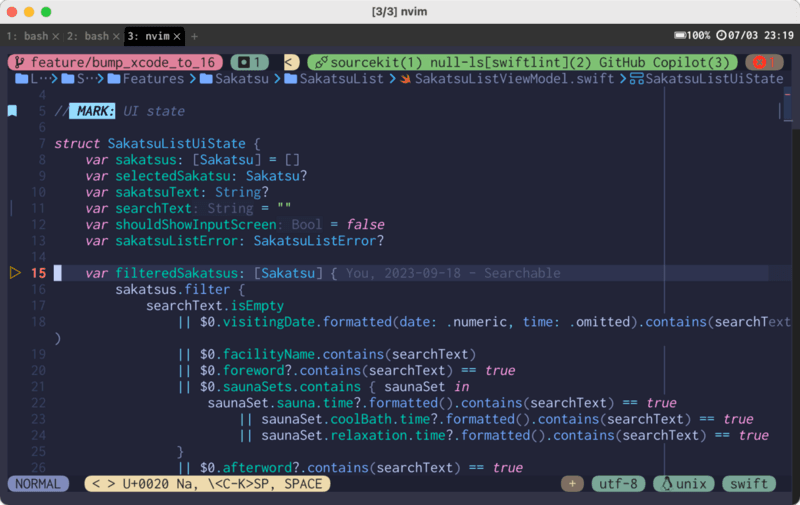Click the S… folder icon in breadcrumb
This screenshot has width=800, height=505.
[x=68, y=79]
